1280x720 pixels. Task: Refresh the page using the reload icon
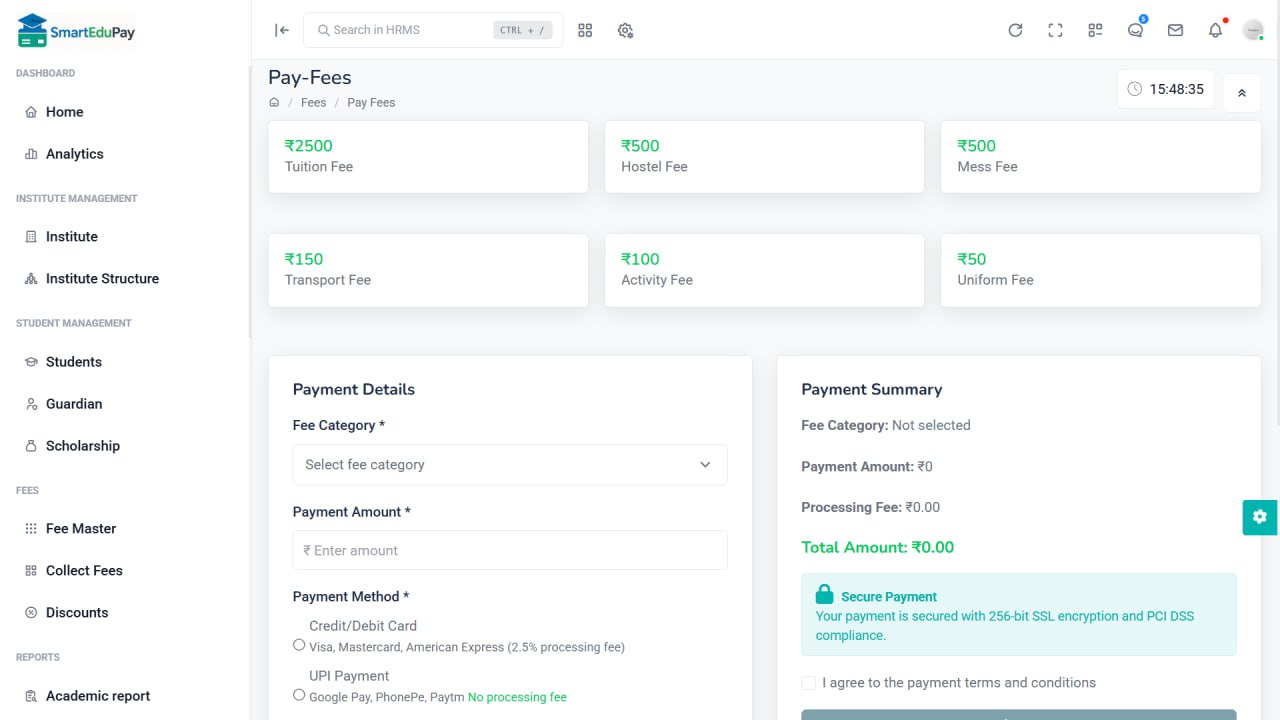click(x=1015, y=30)
